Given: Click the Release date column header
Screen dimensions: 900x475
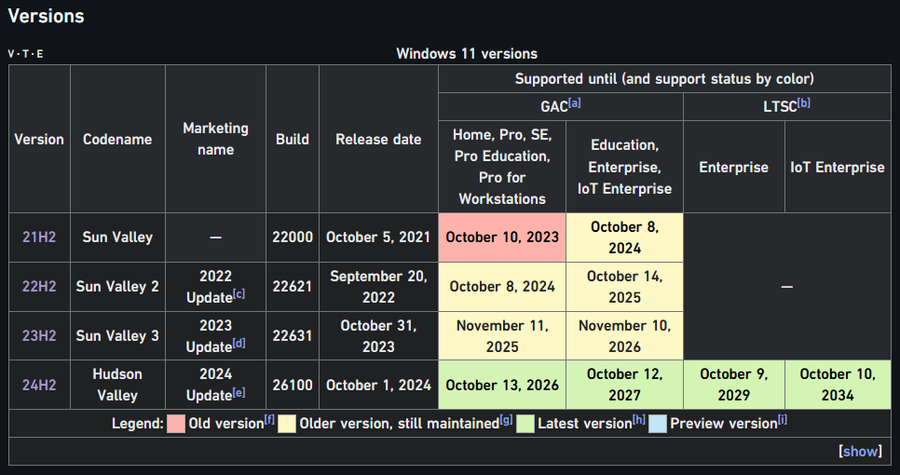Looking at the screenshot, I should (379, 139).
